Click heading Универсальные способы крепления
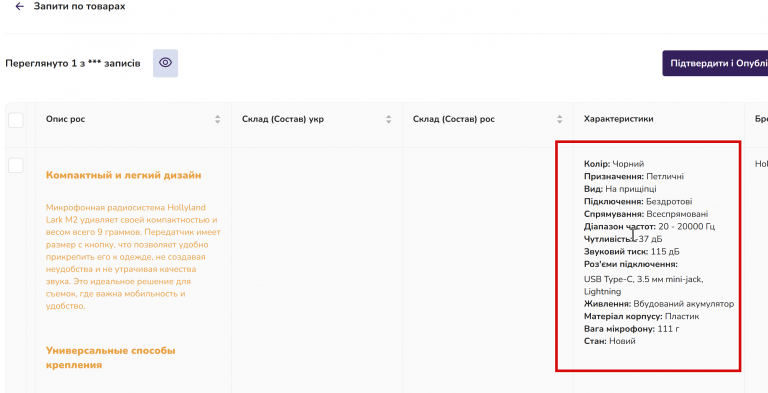Screen dimensions: 768x393 (x=111, y=358)
